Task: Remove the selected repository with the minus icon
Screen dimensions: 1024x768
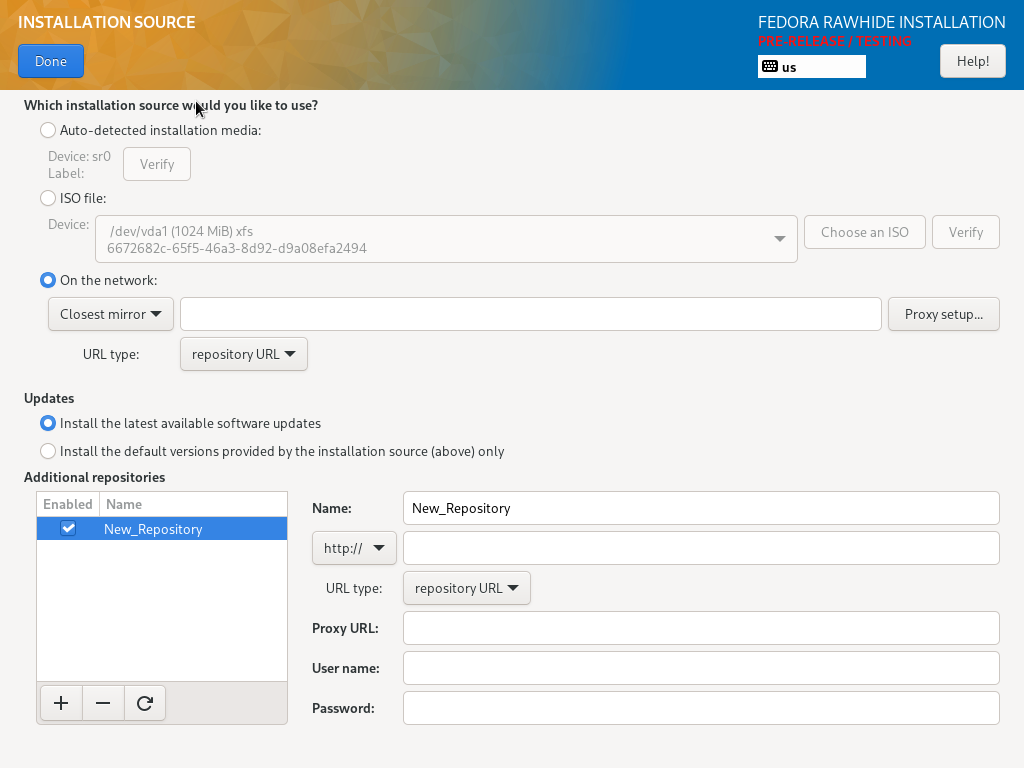Action: tap(103, 703)
